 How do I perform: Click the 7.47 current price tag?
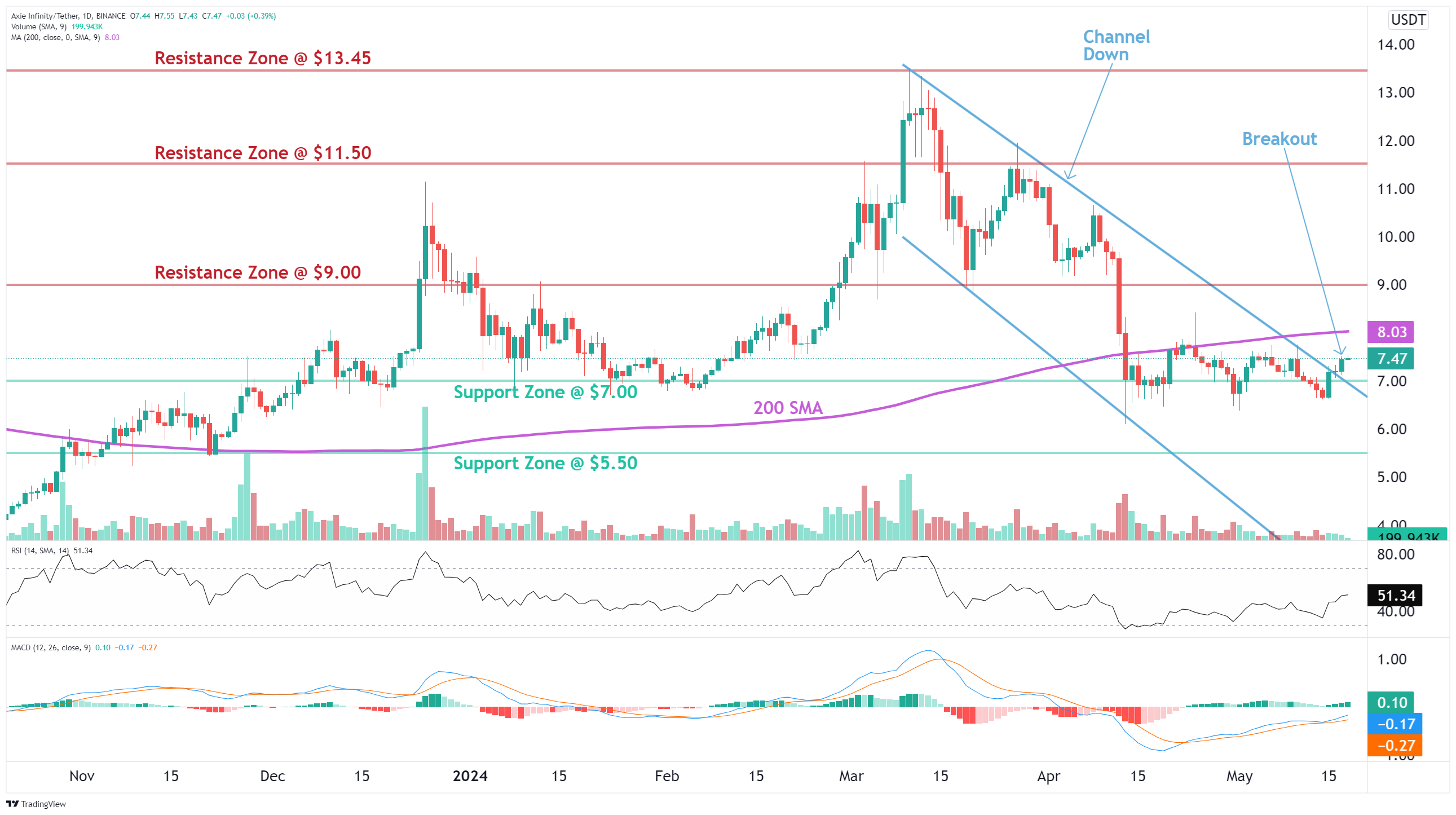[x=1391, y=358]
